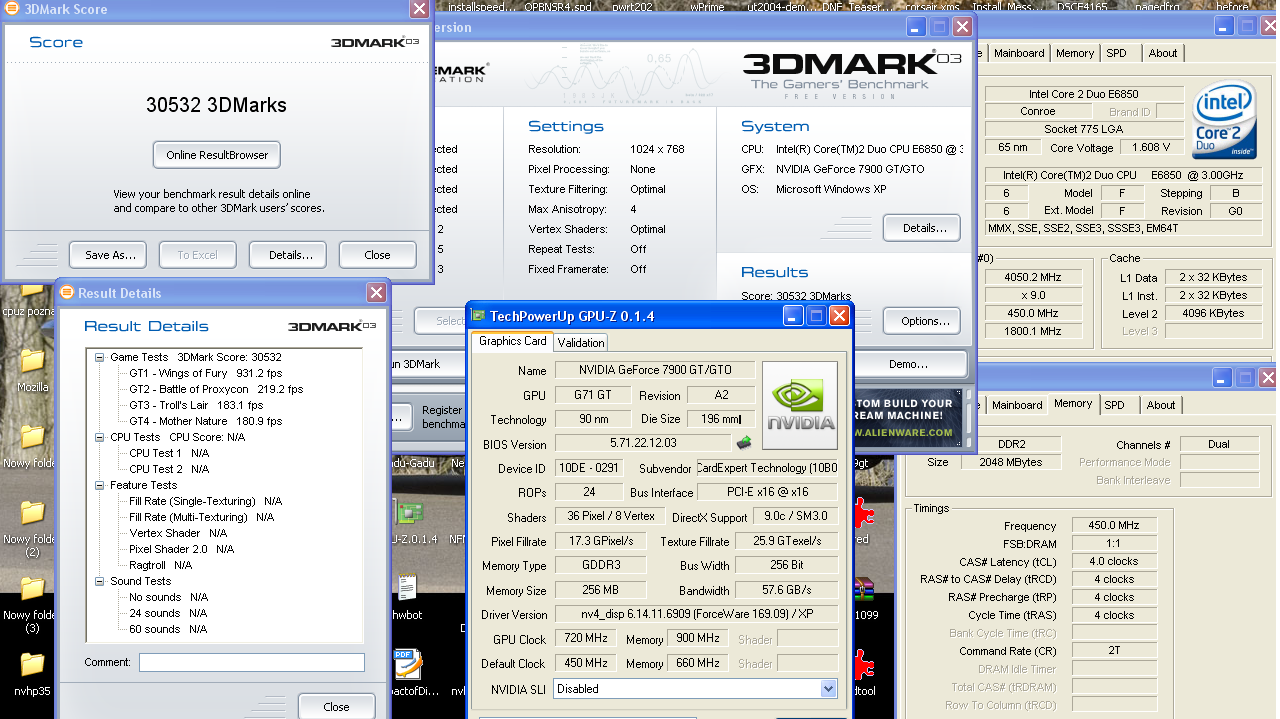This screenshot has height=719, width=1280.
Task: Select the 'Ragtroll' result row
Action: pos(159,565)
